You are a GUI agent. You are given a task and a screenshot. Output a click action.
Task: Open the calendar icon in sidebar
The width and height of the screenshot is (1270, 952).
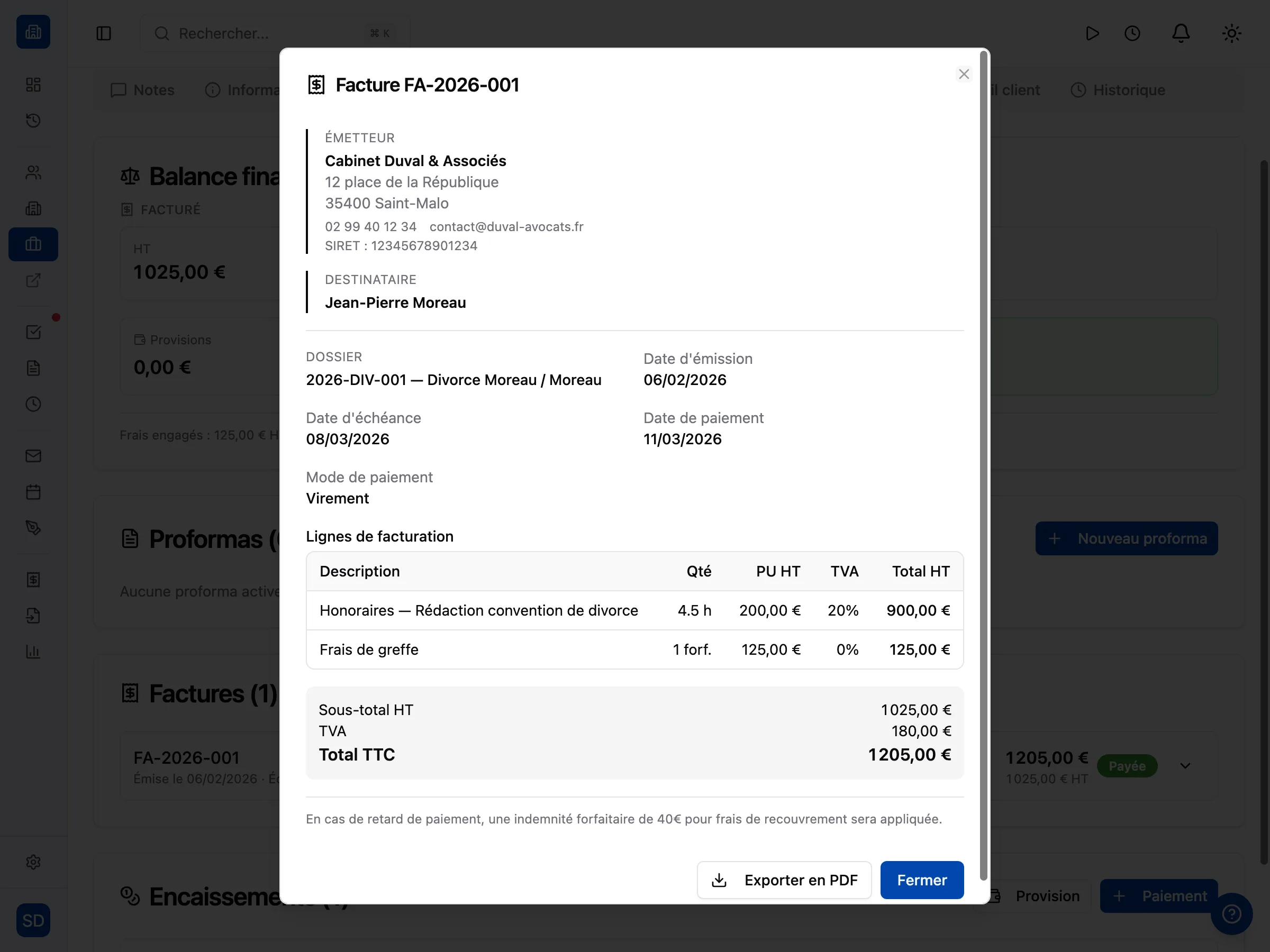[33, 492]
